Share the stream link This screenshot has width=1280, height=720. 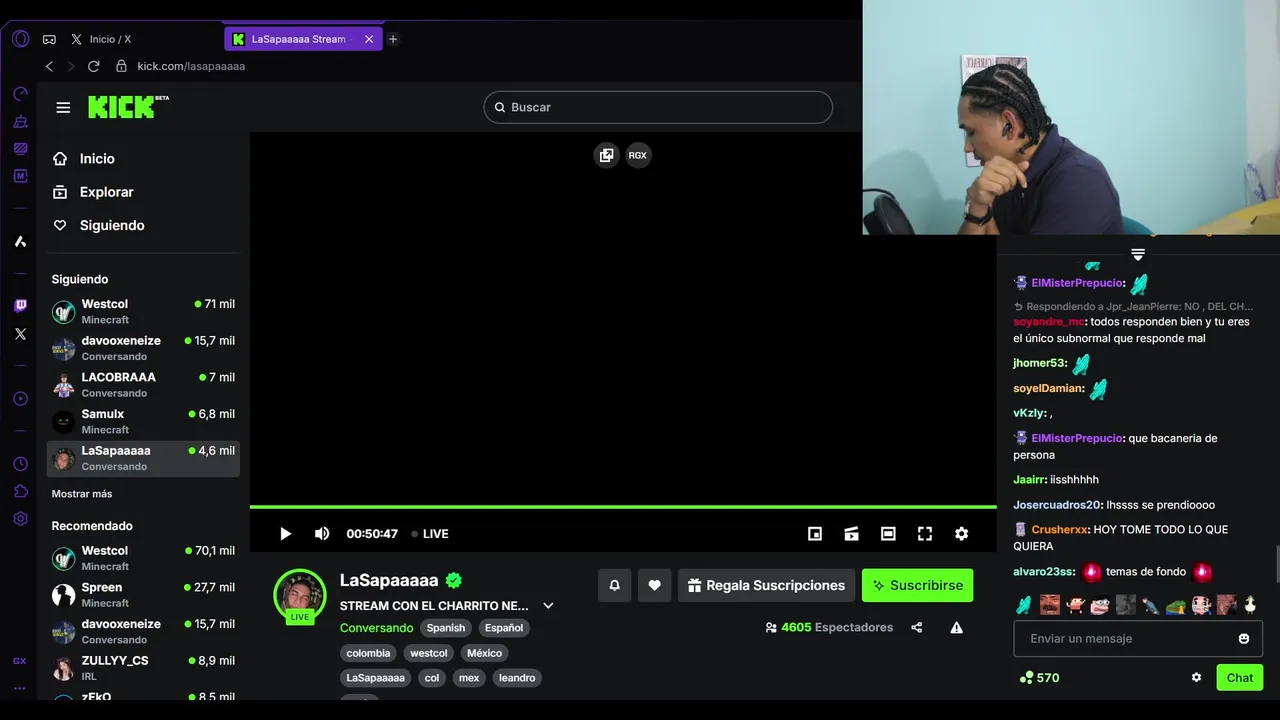coord(917,627)
